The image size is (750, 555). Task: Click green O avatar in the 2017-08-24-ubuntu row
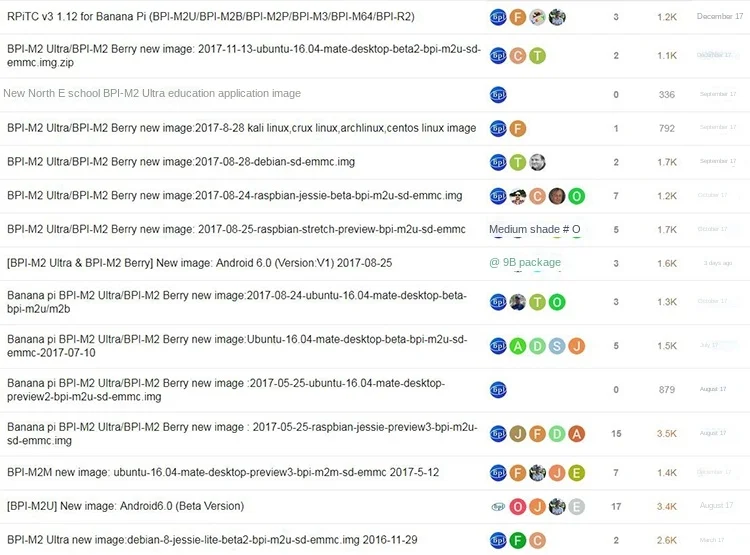point(557,302)
